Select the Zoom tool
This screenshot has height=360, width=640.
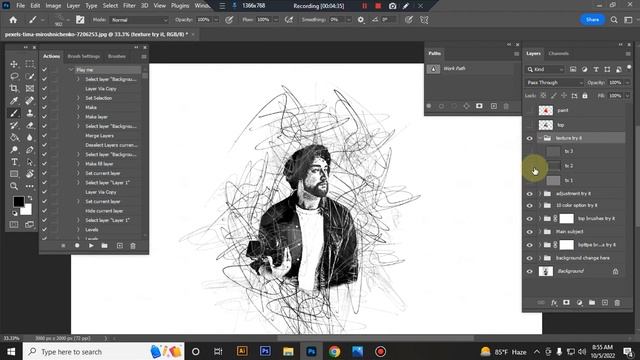(x=14, y=186)
